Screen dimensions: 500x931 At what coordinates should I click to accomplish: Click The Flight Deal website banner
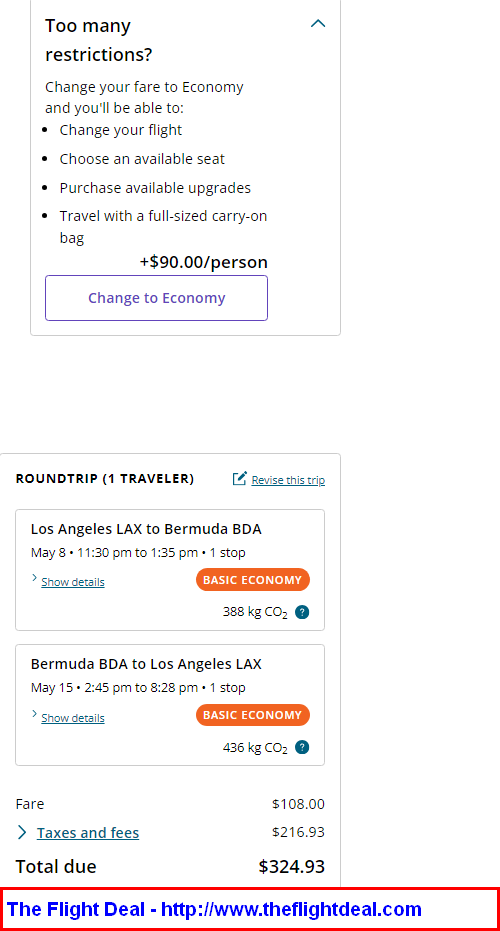click(250, 909)
